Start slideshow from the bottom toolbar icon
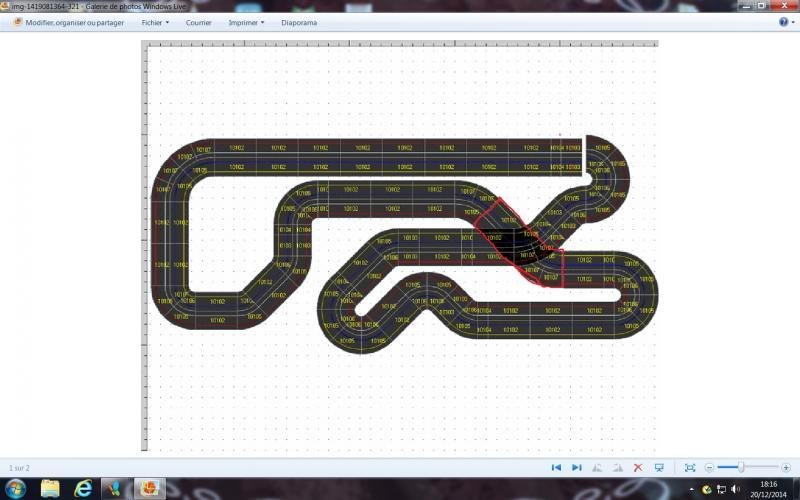800x500 pixels. (659, 467)
